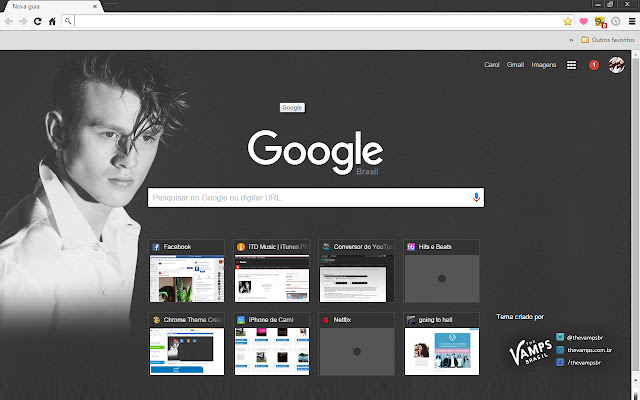Click the Twitter icon beside @thevampsbr
The image size is (640, 400).
[560, 337]
